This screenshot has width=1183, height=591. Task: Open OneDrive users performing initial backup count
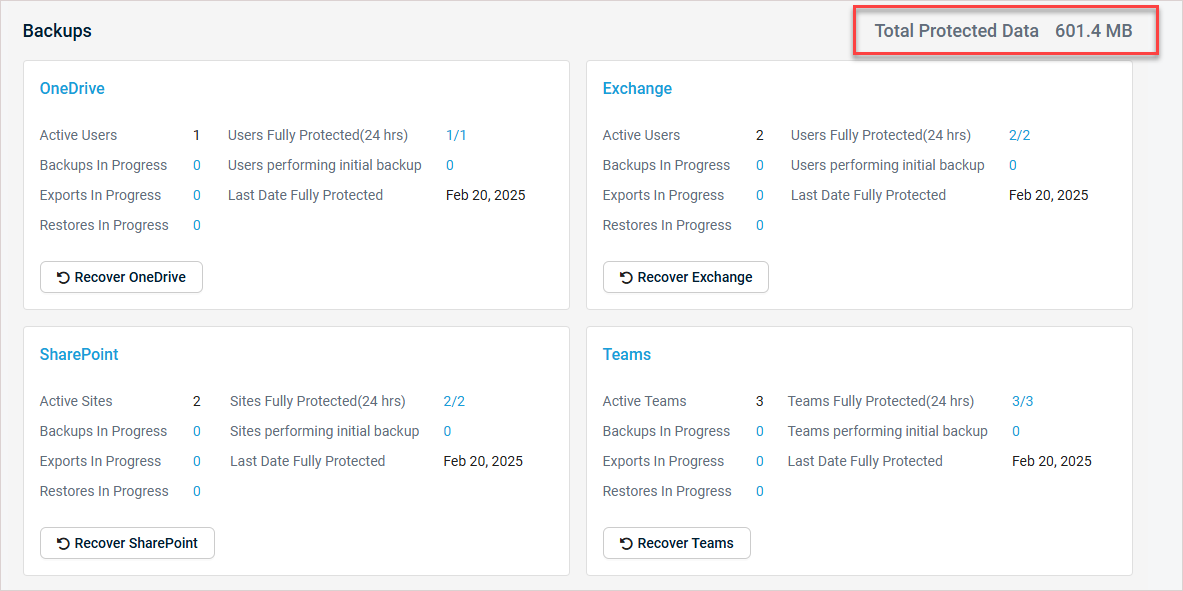tap(450, 165)
